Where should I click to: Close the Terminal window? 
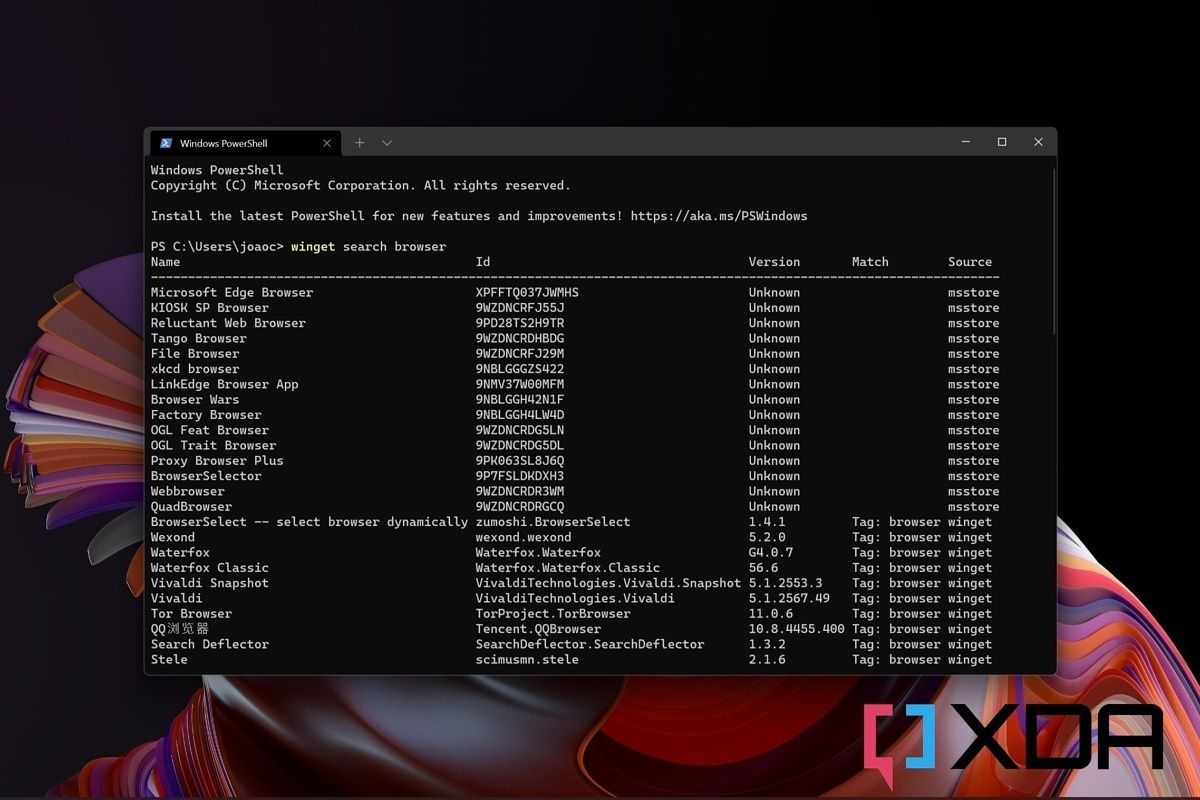pos(1038,142)
